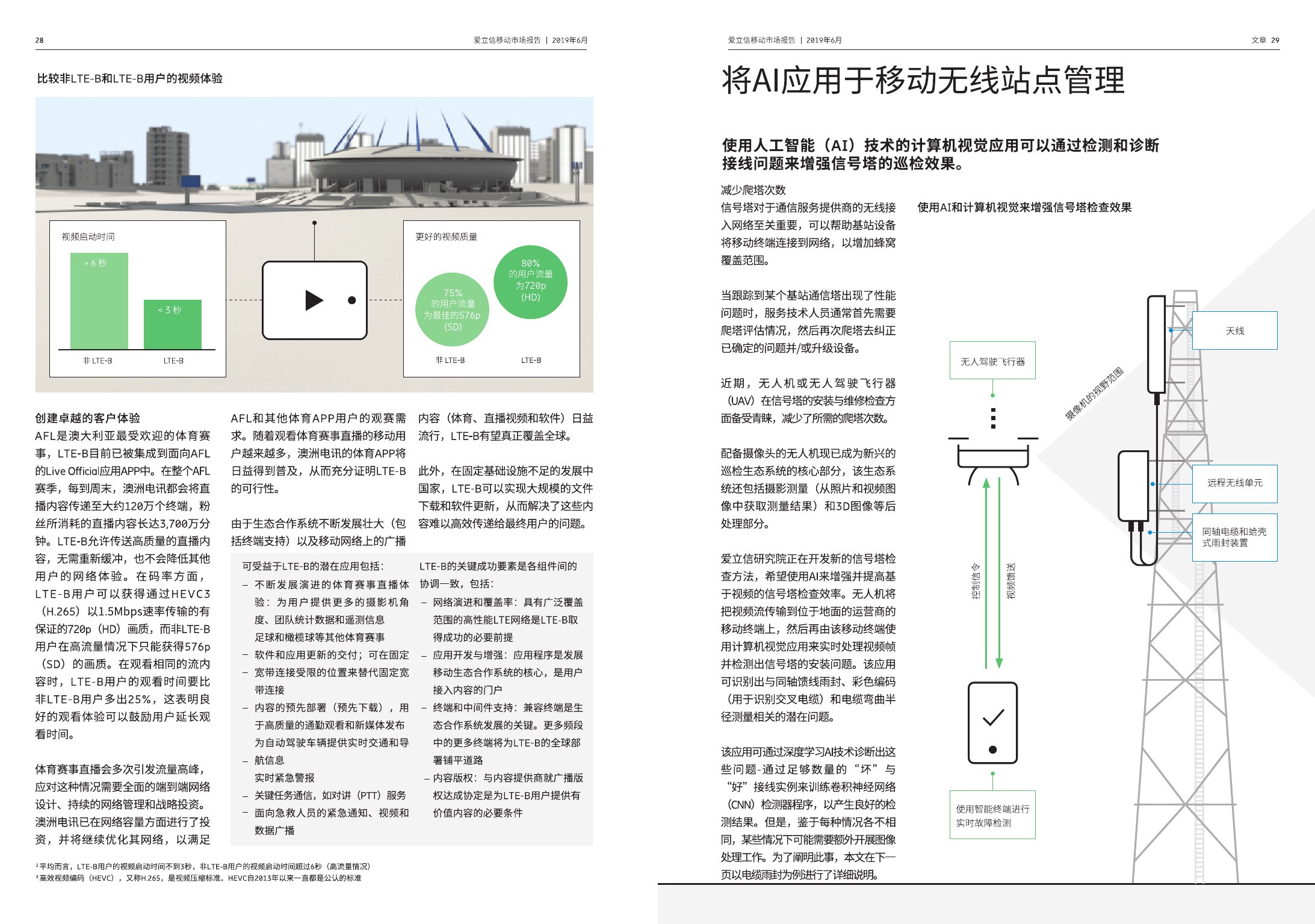Click the heading 创建卓越的客户体验

tap(88, 418)
